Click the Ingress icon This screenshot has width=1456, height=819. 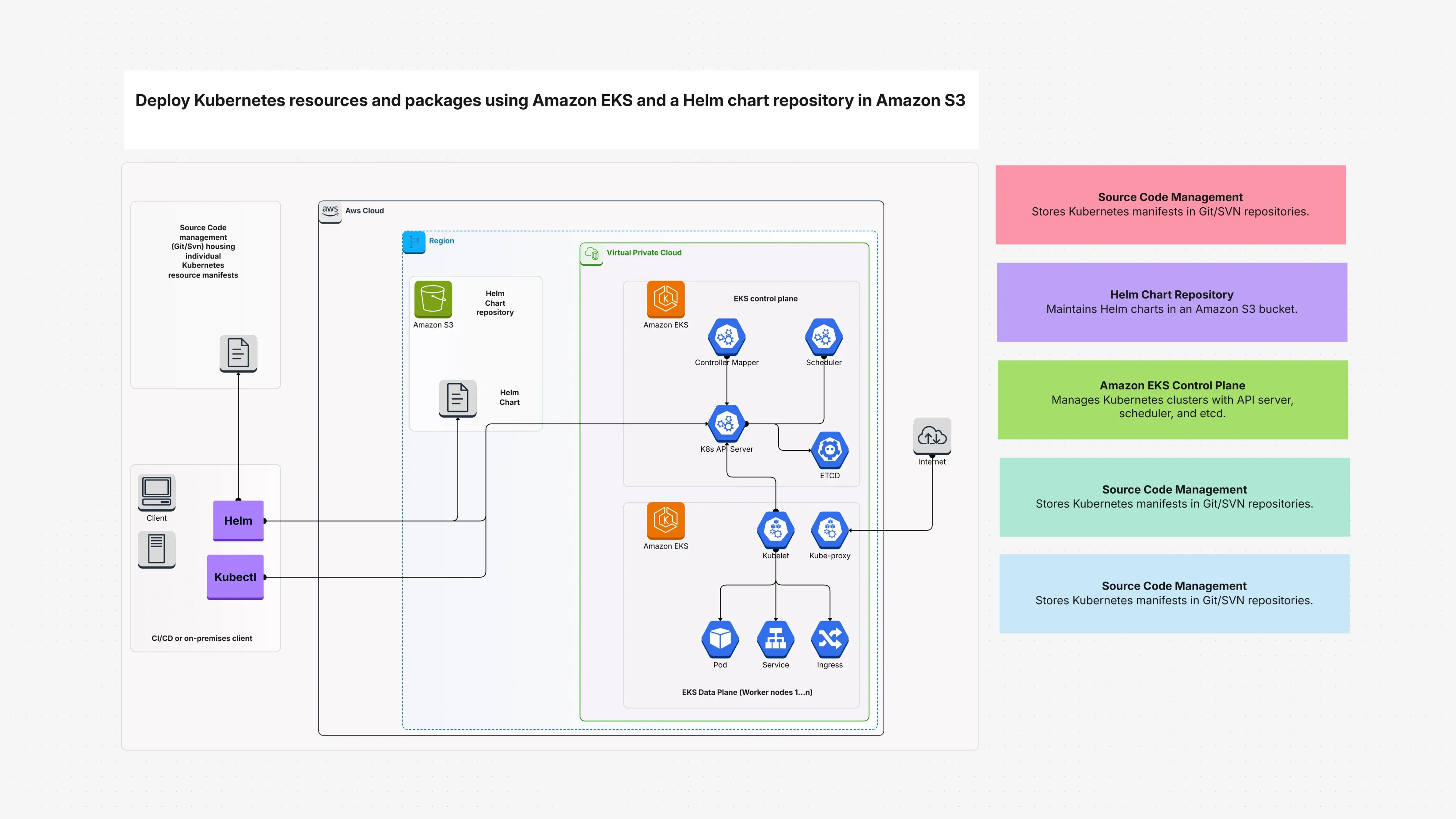(x=830, y=639)
